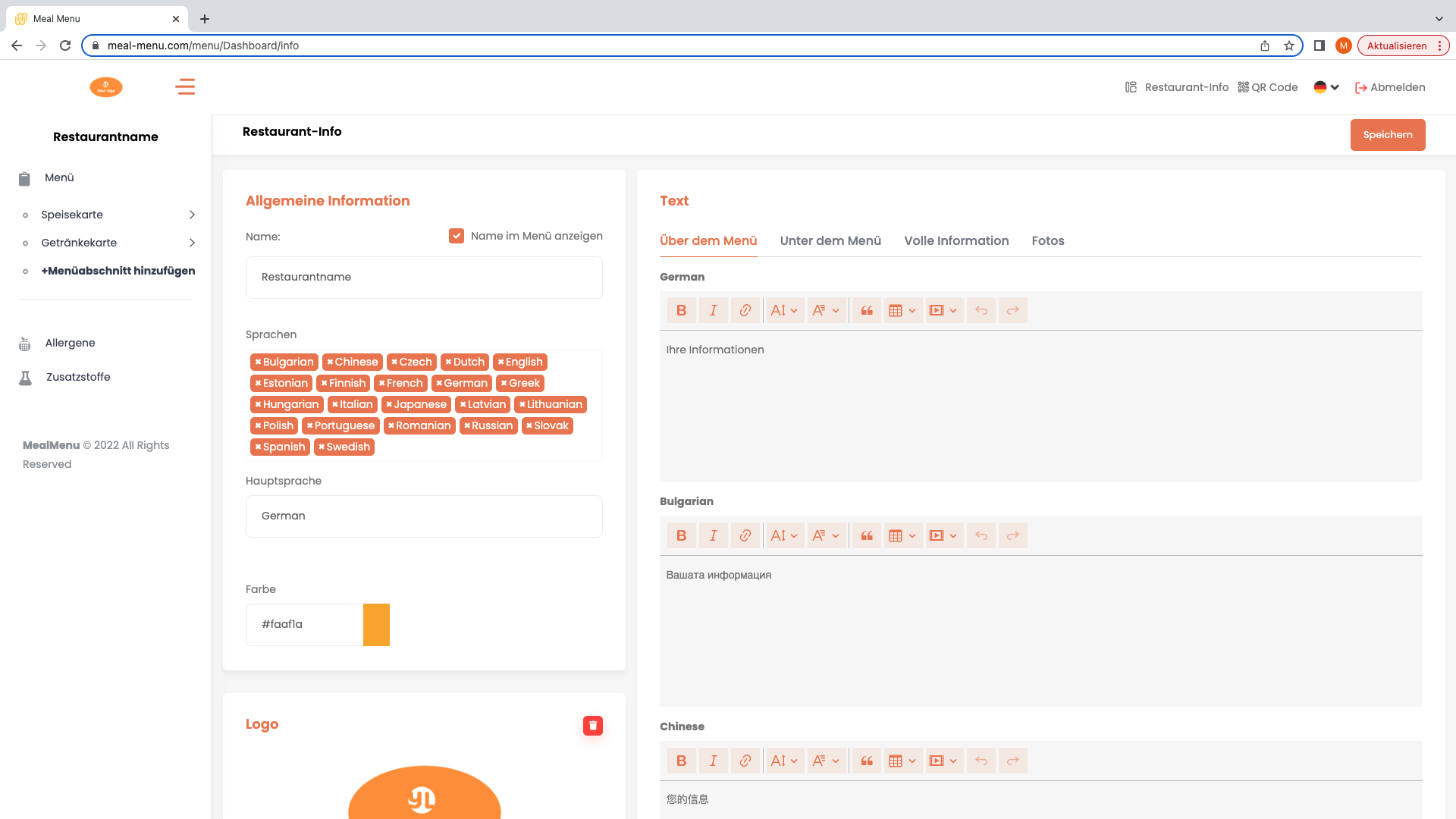Click the Speichern button

click(x=1388, y=135)
